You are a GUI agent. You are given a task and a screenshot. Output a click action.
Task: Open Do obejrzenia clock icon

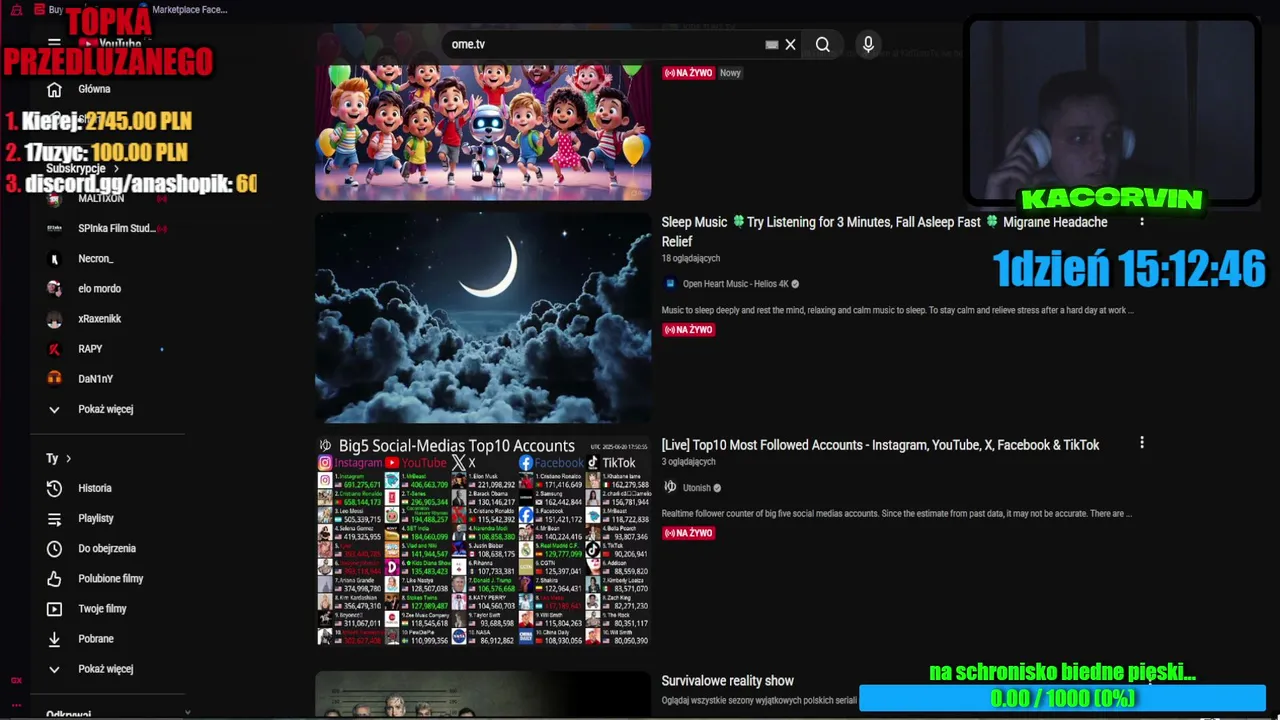tap(54, 548)
